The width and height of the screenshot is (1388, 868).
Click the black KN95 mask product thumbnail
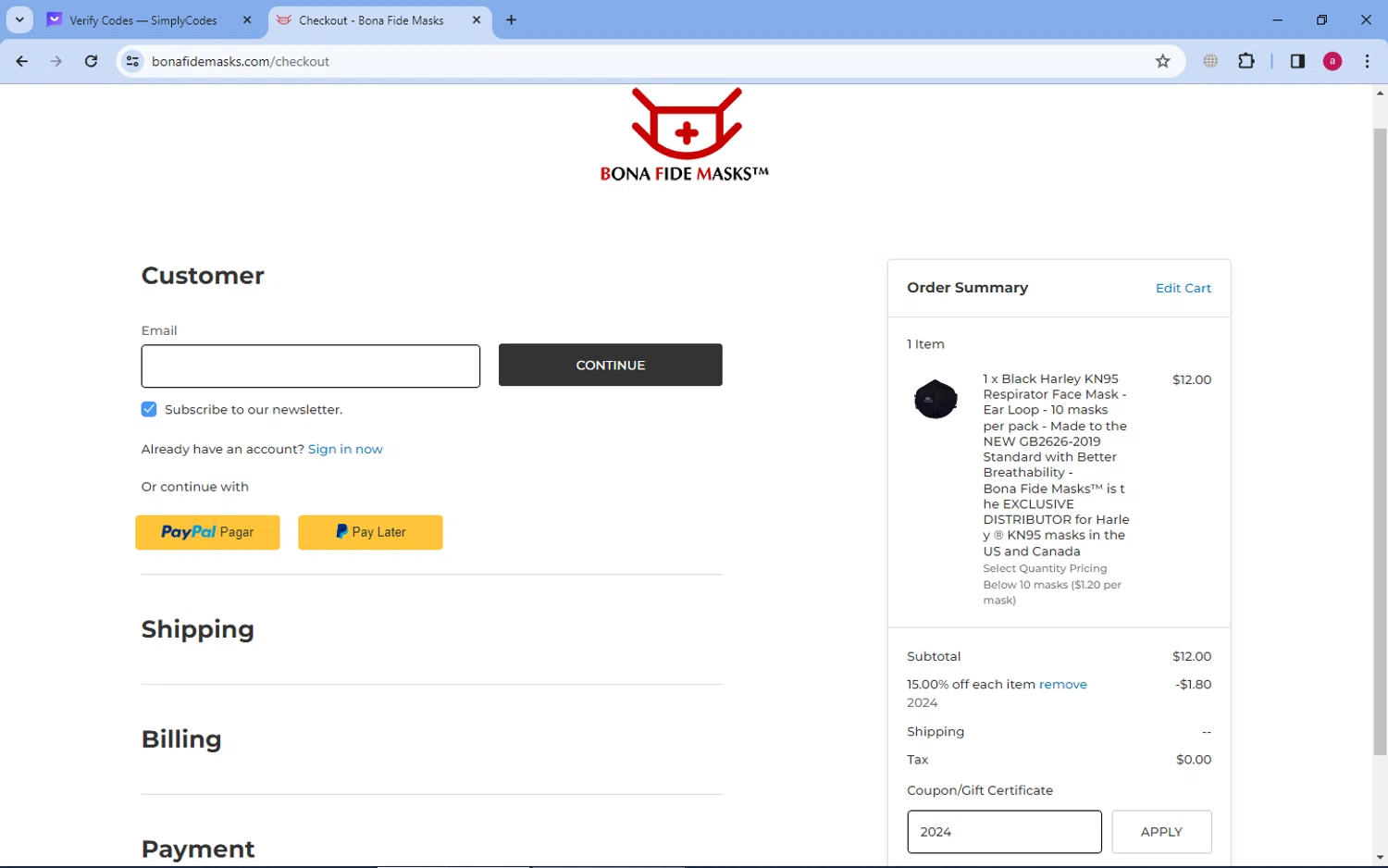pyautogui.click(x=936, y=399)
